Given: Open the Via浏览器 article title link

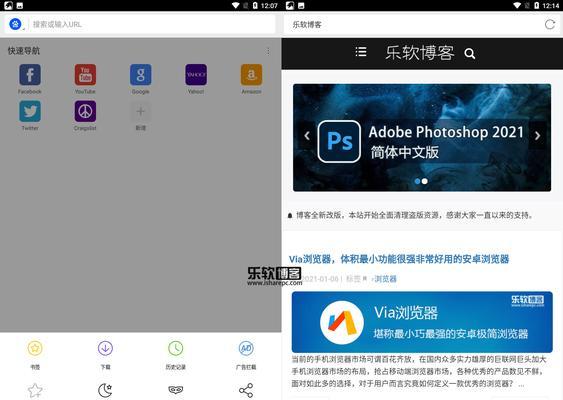Looking at the screenshot, I should pos(399,259).
